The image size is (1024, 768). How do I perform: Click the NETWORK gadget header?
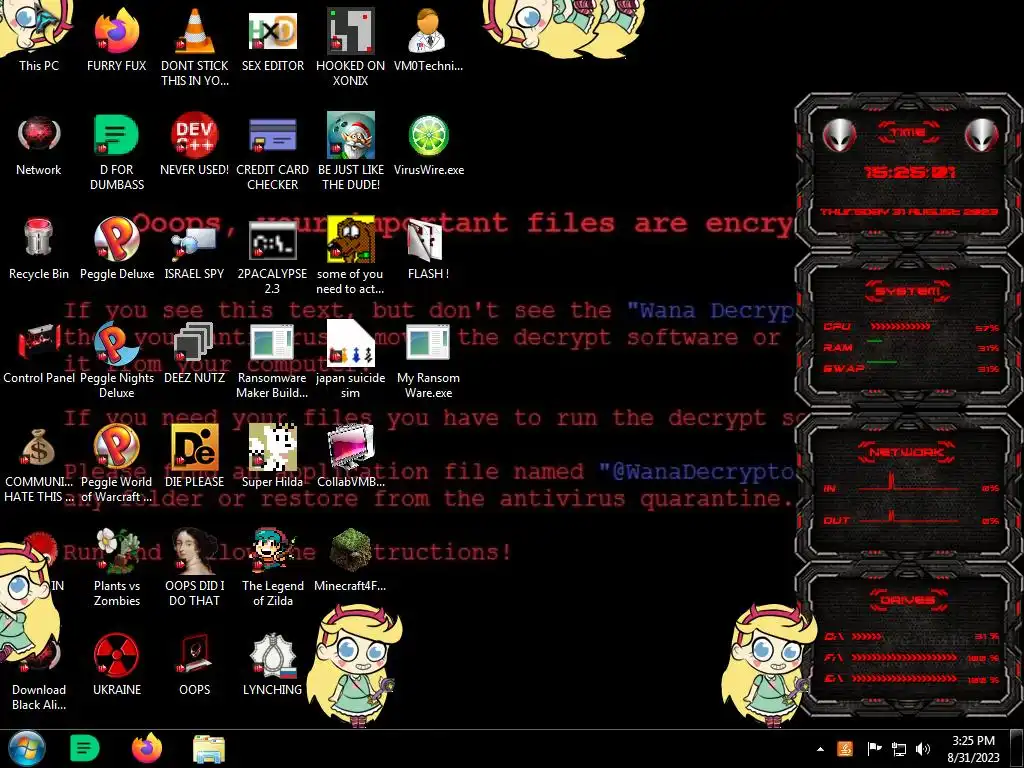click(908, 452)
